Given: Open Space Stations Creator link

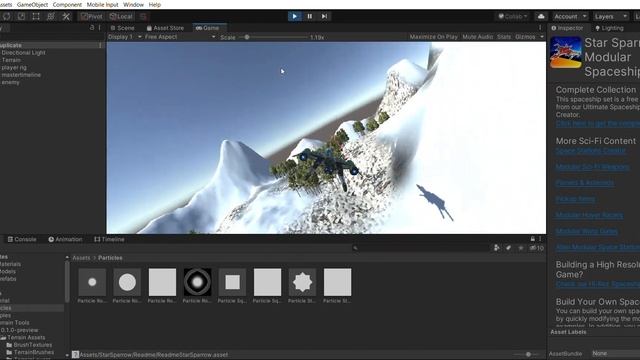Looking at the screenshot, I should [x=591, y=151].
